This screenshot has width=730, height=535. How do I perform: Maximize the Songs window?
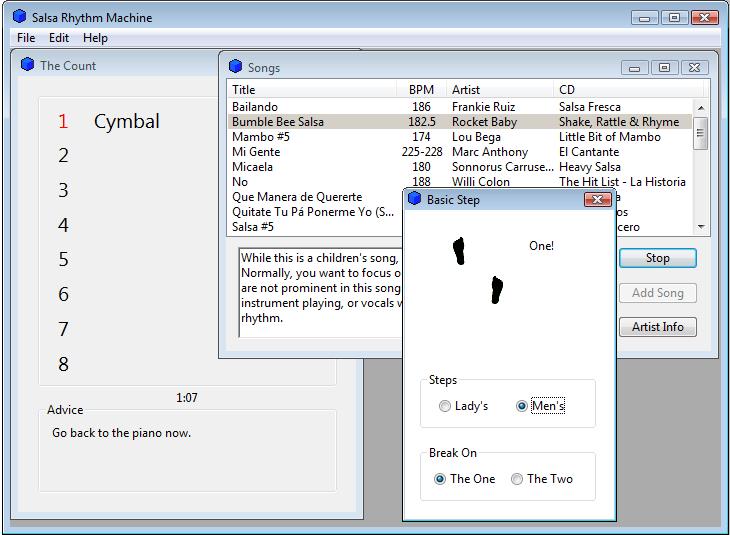(664, 67)
